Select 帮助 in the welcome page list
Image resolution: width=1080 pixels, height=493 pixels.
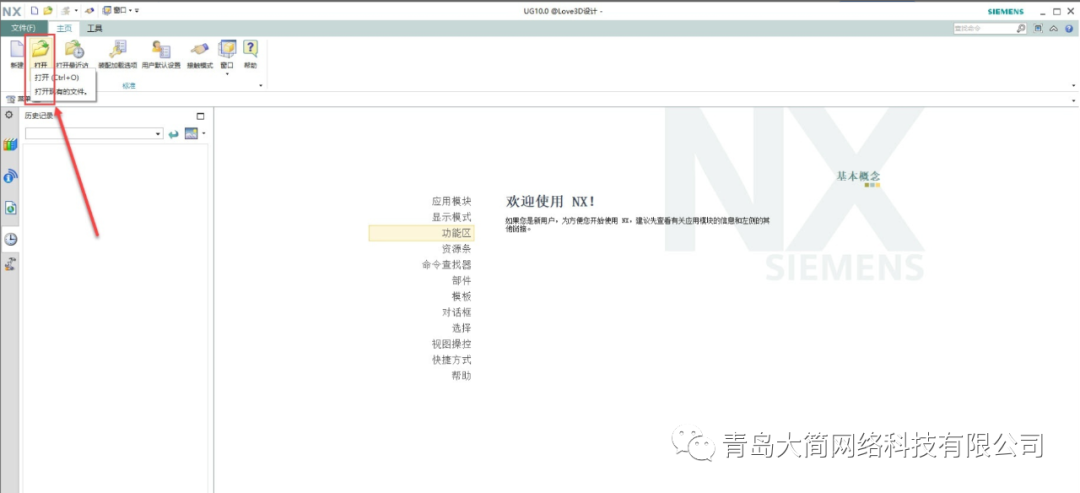pyautogui.click(x=461, y=375)
